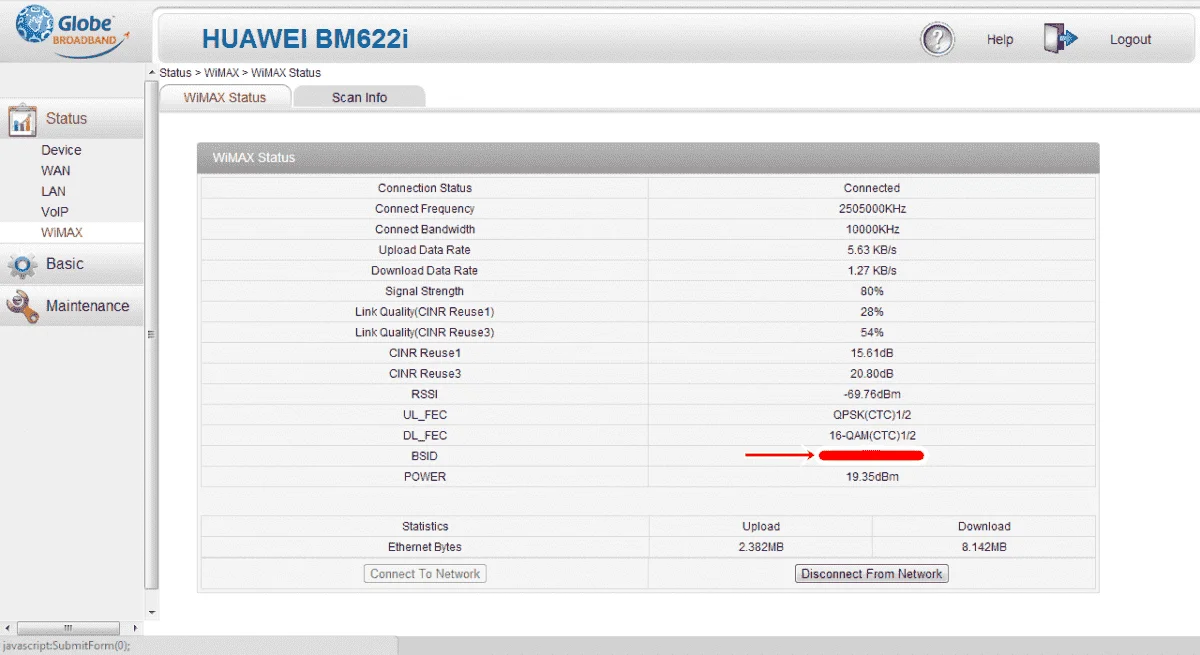Click the Basic gear icon
Image resolution: width=1200 pixels, height=655 pixels.
[22, 265]
